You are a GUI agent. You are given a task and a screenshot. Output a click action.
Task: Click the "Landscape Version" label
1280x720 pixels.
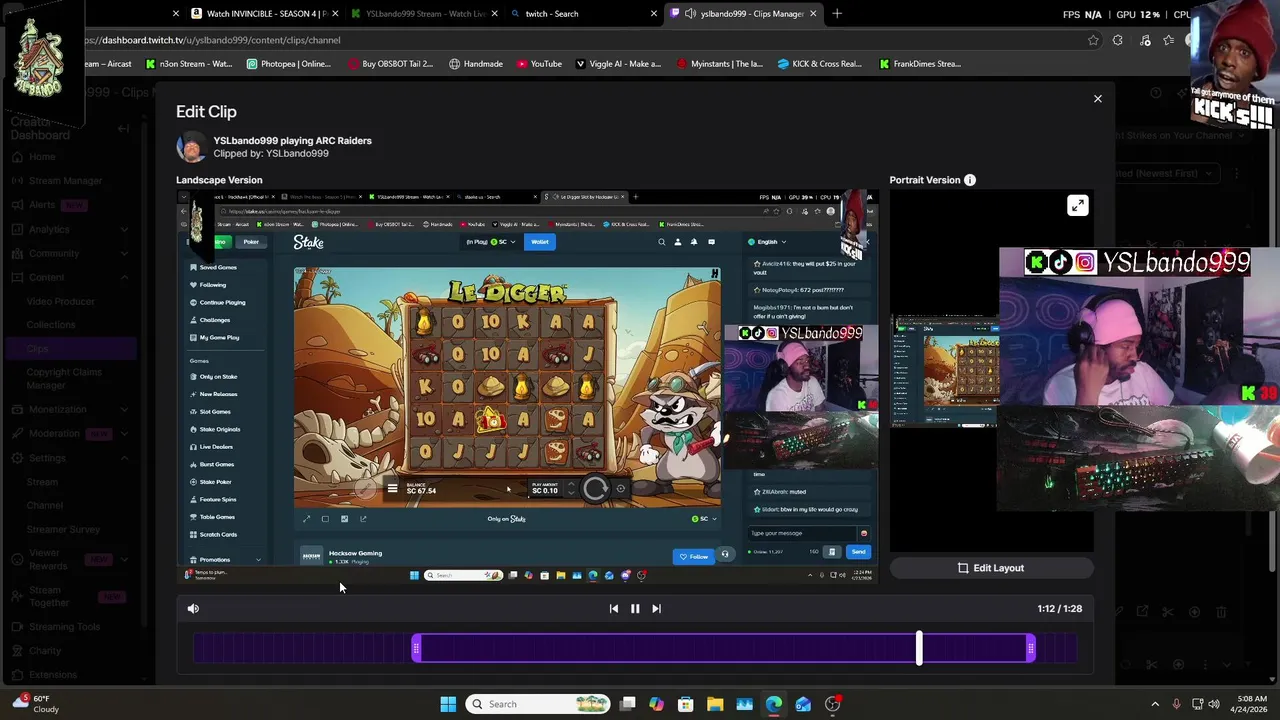point(219,180)
